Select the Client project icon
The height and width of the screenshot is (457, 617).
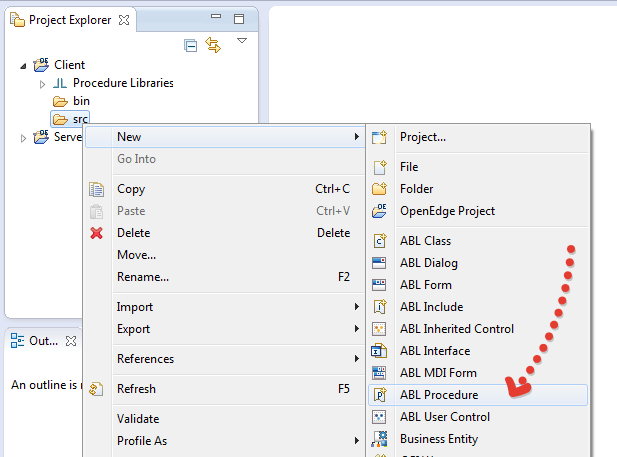[41, 65]
